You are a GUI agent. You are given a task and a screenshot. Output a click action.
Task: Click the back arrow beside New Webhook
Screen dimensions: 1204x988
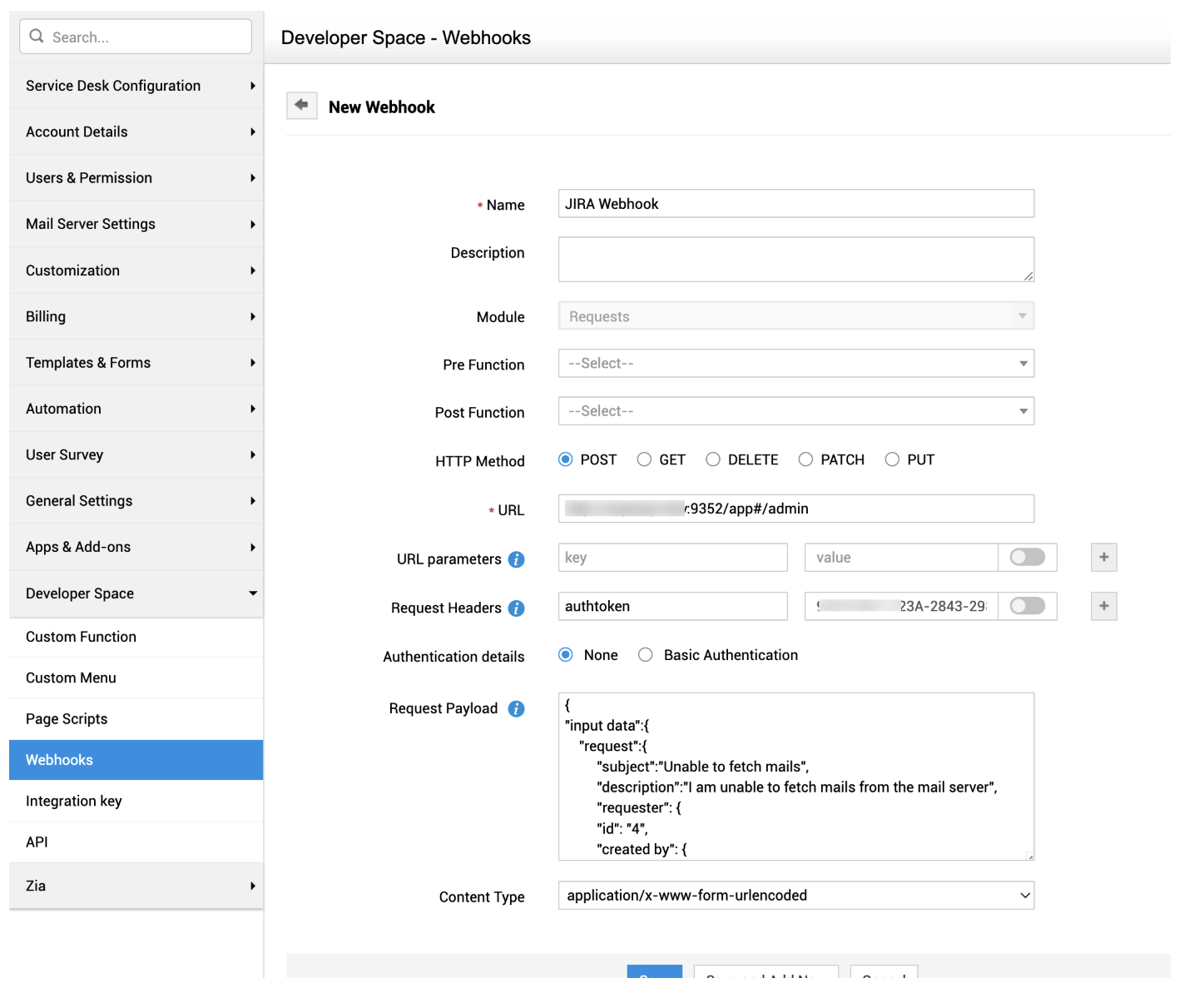click(x=301, y=105)
